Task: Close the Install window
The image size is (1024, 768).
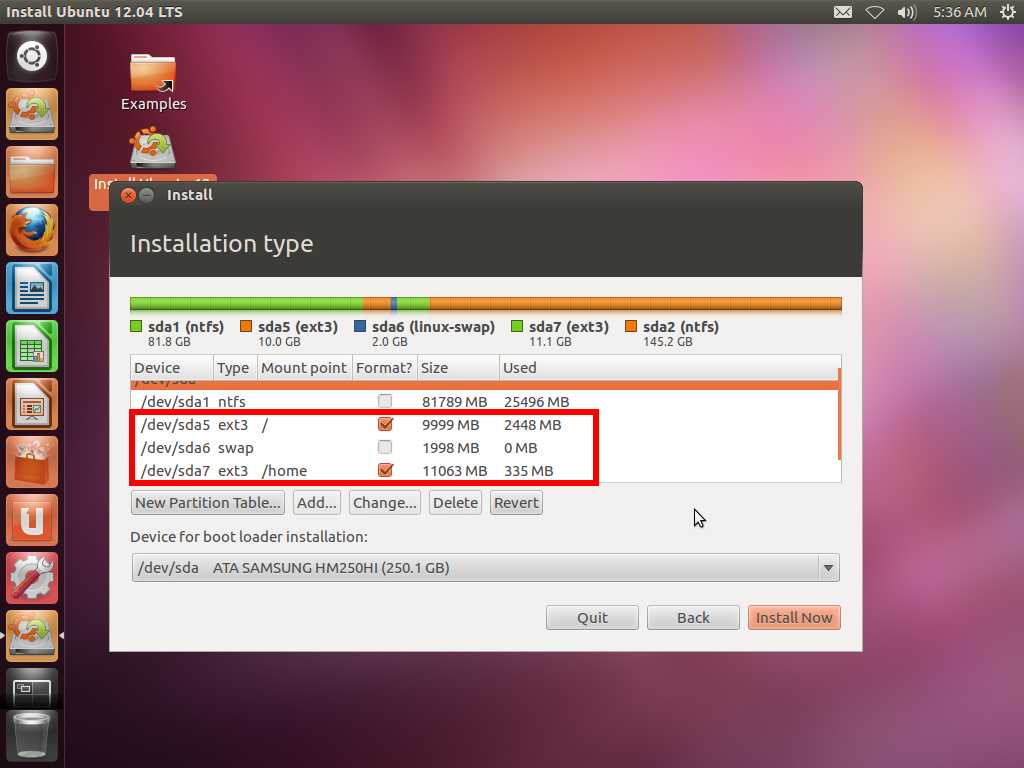Action: click(129, 195)
